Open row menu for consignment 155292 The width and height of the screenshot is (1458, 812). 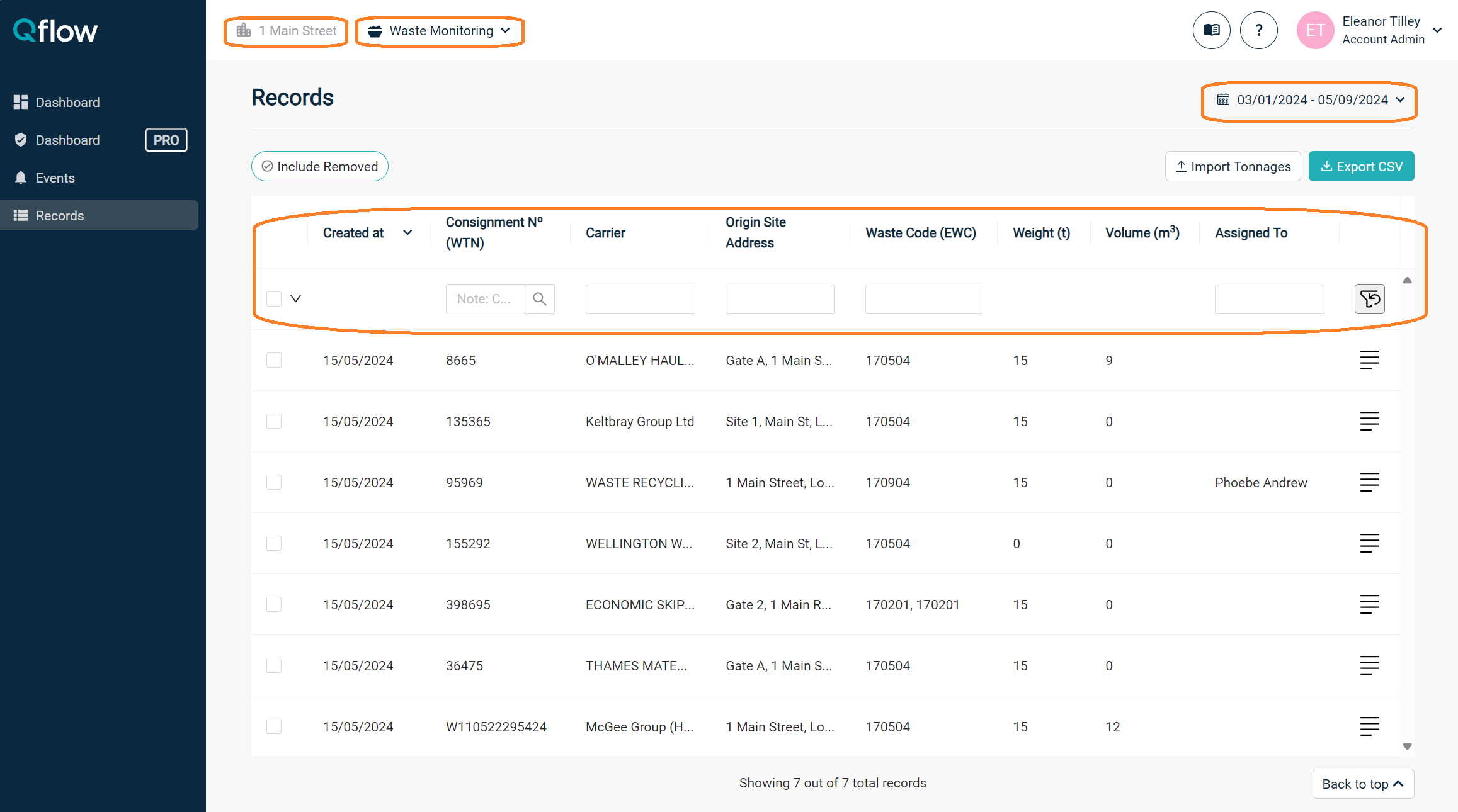pyautogui.click(x=1370, y=543)
